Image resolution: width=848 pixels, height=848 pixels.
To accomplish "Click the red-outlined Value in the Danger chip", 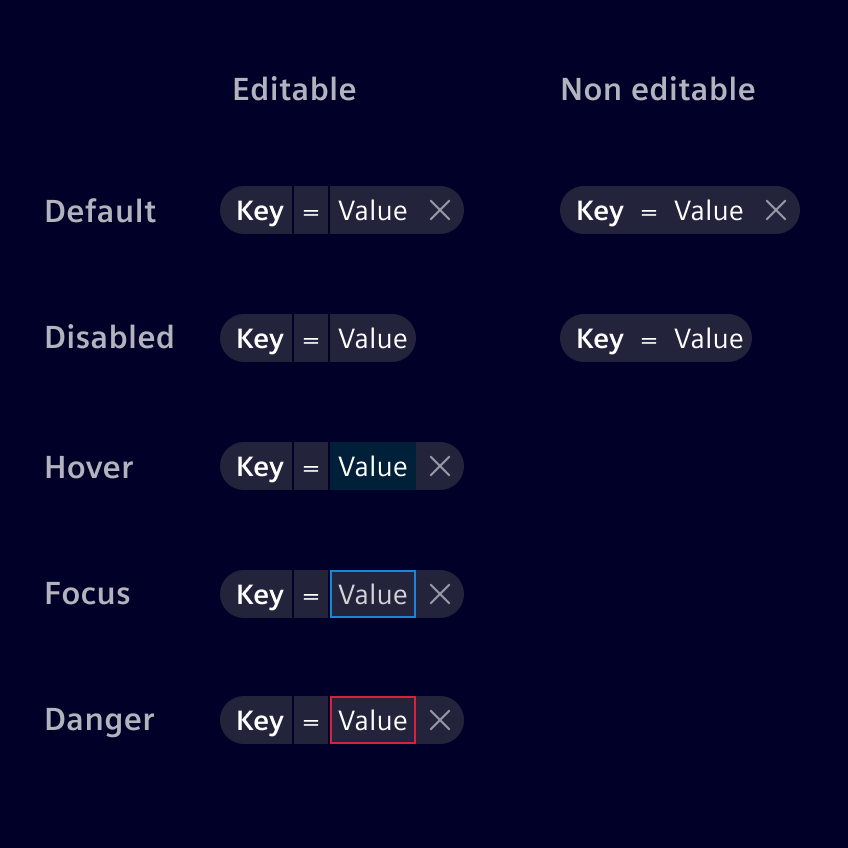I will (372, 721).
